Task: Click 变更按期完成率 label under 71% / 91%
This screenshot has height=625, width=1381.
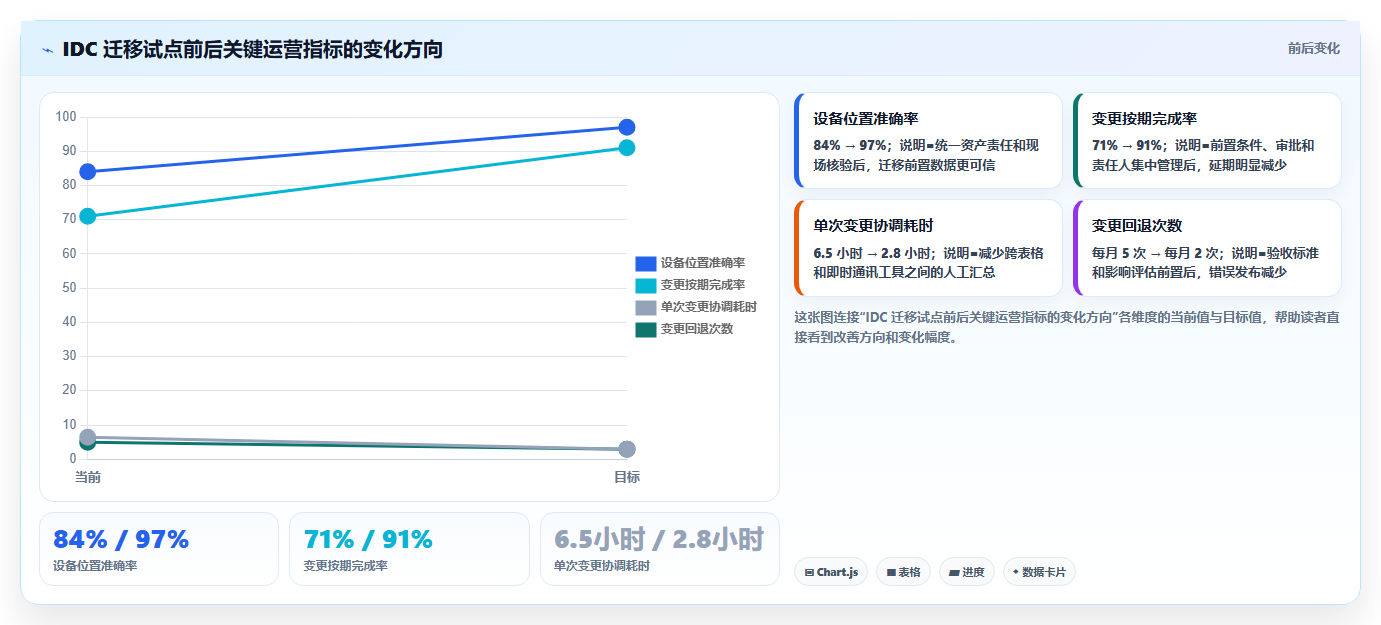Action: pos(345,566)
